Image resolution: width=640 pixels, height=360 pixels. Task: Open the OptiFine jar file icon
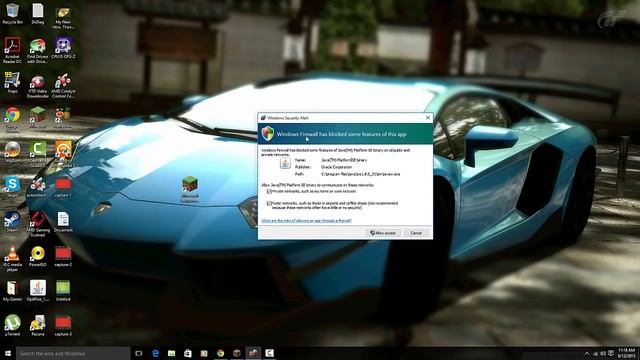pos(38,291)
